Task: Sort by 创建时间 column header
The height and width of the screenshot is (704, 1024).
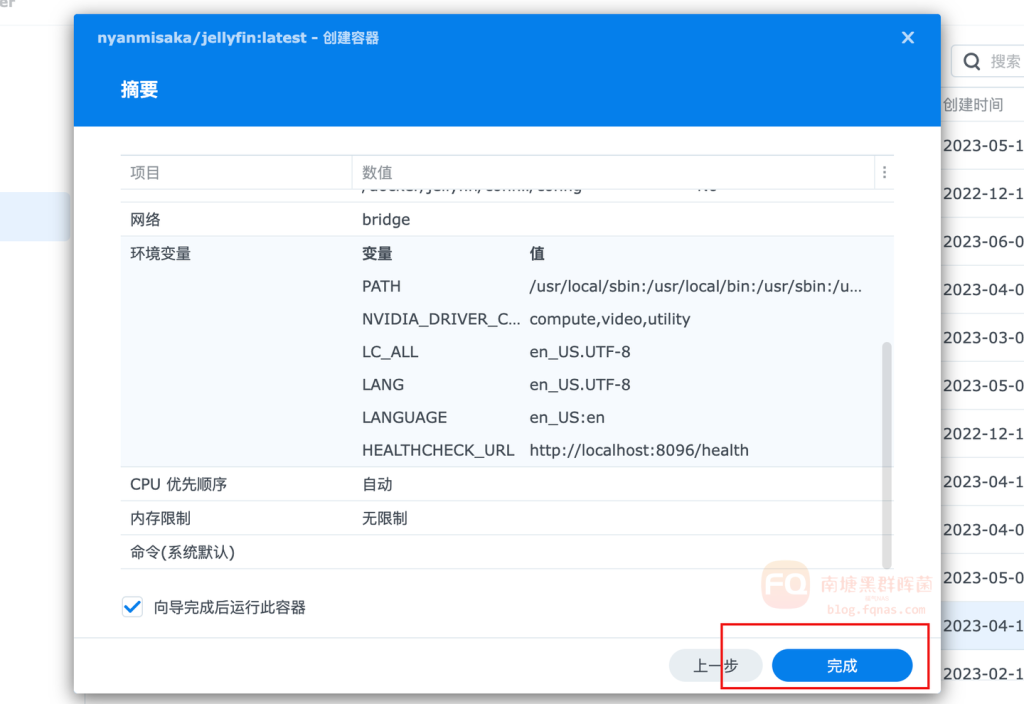Action: tap(975, 105)
